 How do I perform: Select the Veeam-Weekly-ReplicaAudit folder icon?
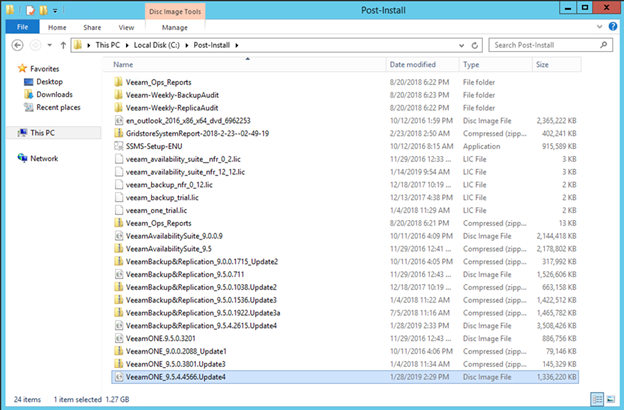click(119, 107)
